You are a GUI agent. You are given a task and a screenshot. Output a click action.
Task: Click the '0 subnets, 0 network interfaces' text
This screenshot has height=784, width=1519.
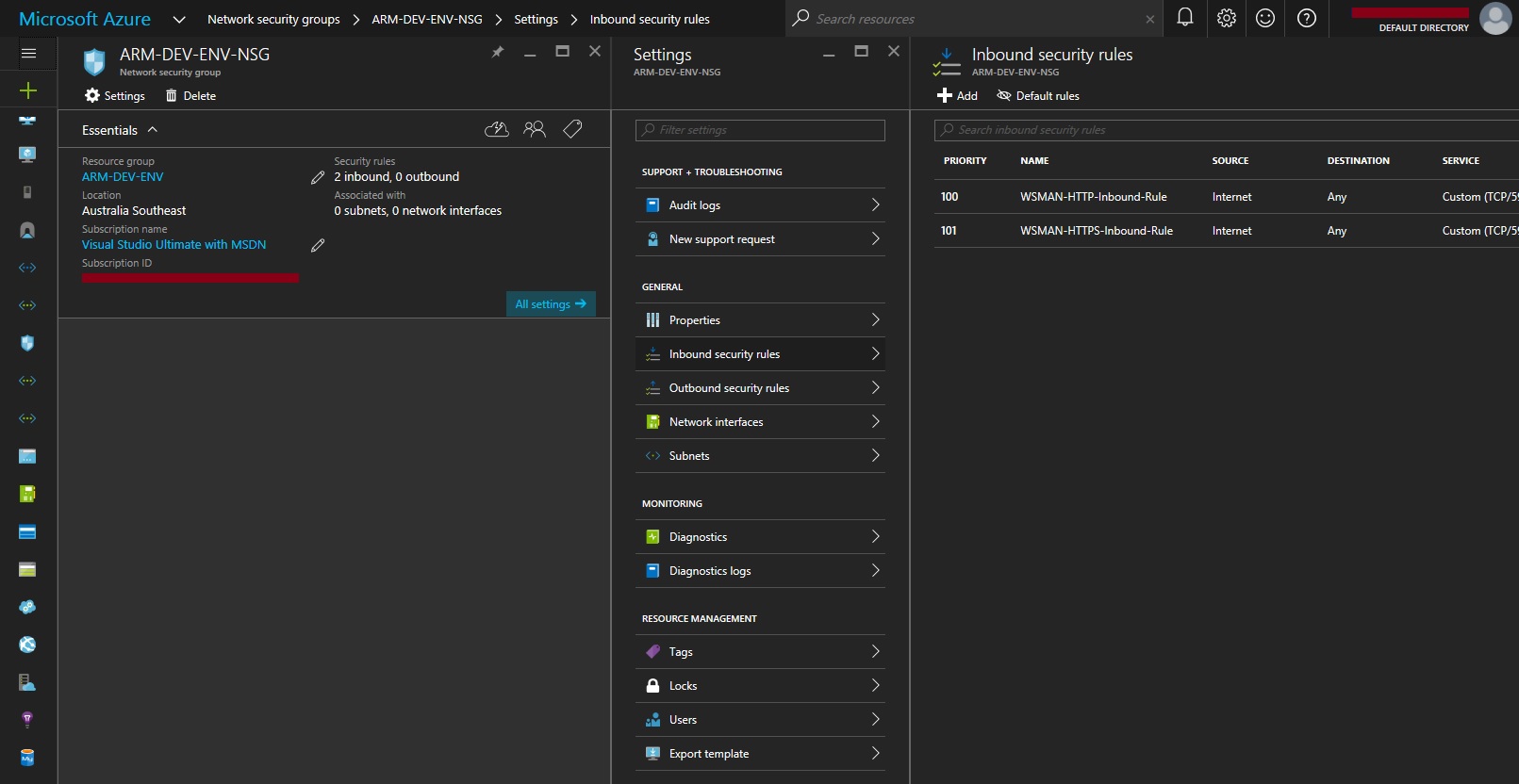tap(418, 211)
